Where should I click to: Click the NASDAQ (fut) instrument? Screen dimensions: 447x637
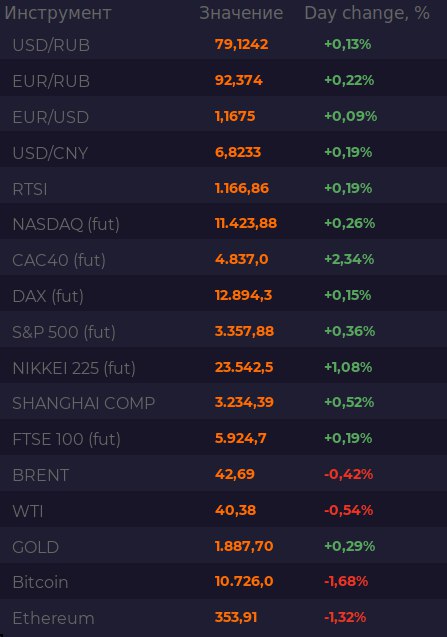coord(66,224)
